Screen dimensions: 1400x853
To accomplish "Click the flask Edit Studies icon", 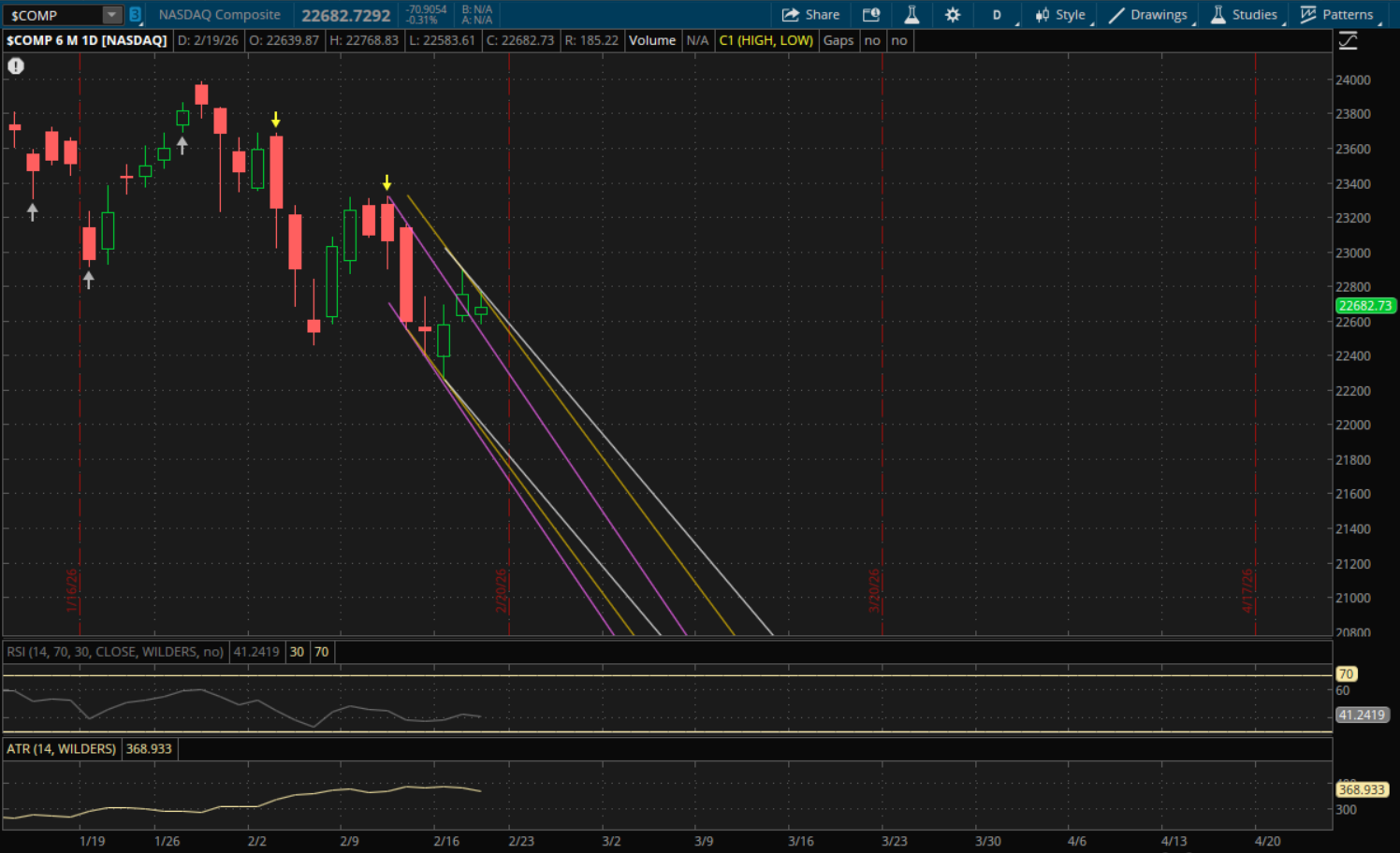I will pyautogui.click(x=911, y=15).
